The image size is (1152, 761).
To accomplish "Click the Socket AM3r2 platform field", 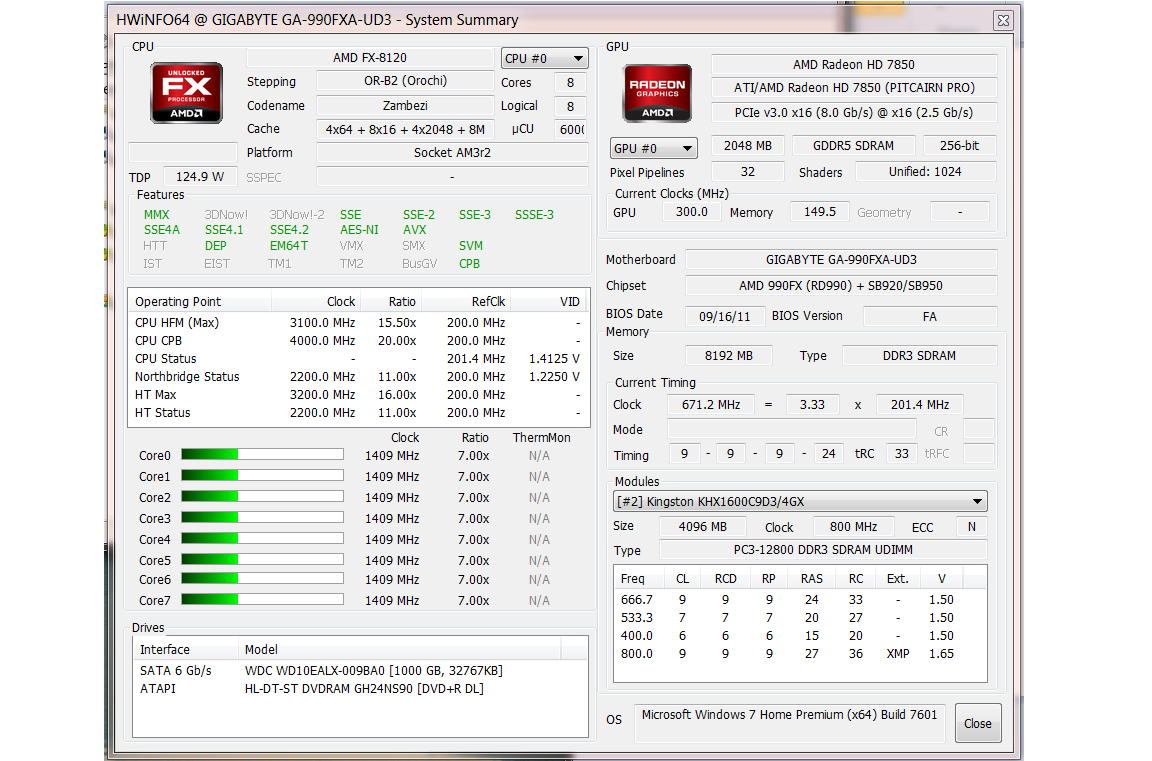I will tap(452, 153).
